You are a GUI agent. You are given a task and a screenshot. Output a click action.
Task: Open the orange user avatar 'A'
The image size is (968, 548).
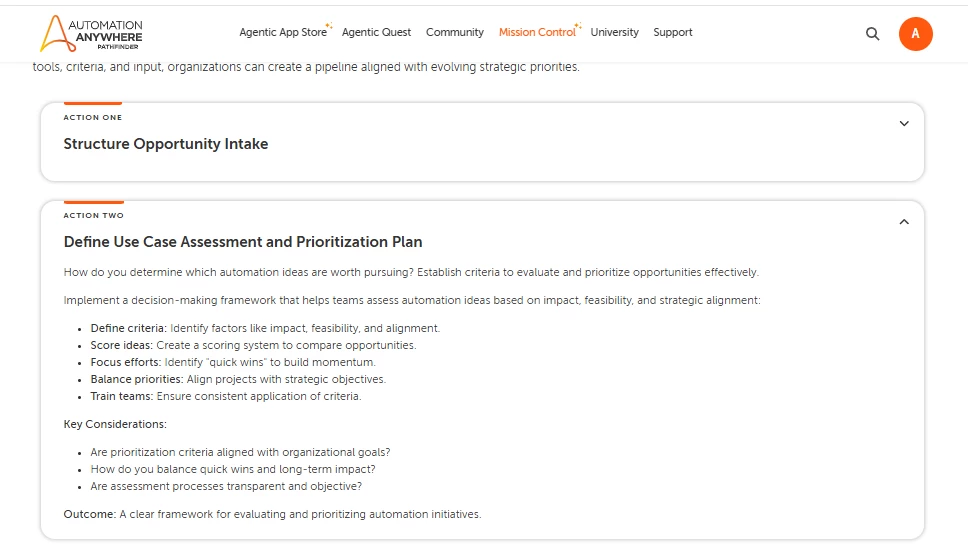point(916,34)
